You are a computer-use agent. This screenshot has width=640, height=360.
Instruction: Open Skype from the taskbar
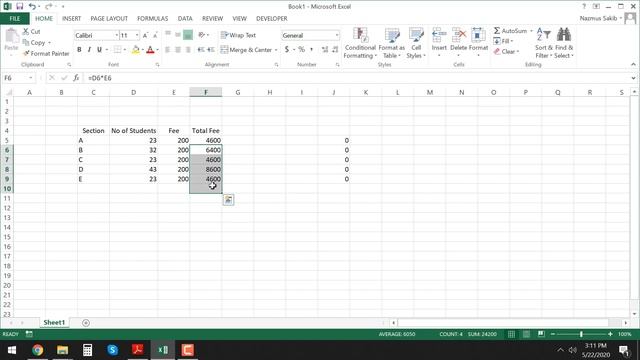[113, 350]
